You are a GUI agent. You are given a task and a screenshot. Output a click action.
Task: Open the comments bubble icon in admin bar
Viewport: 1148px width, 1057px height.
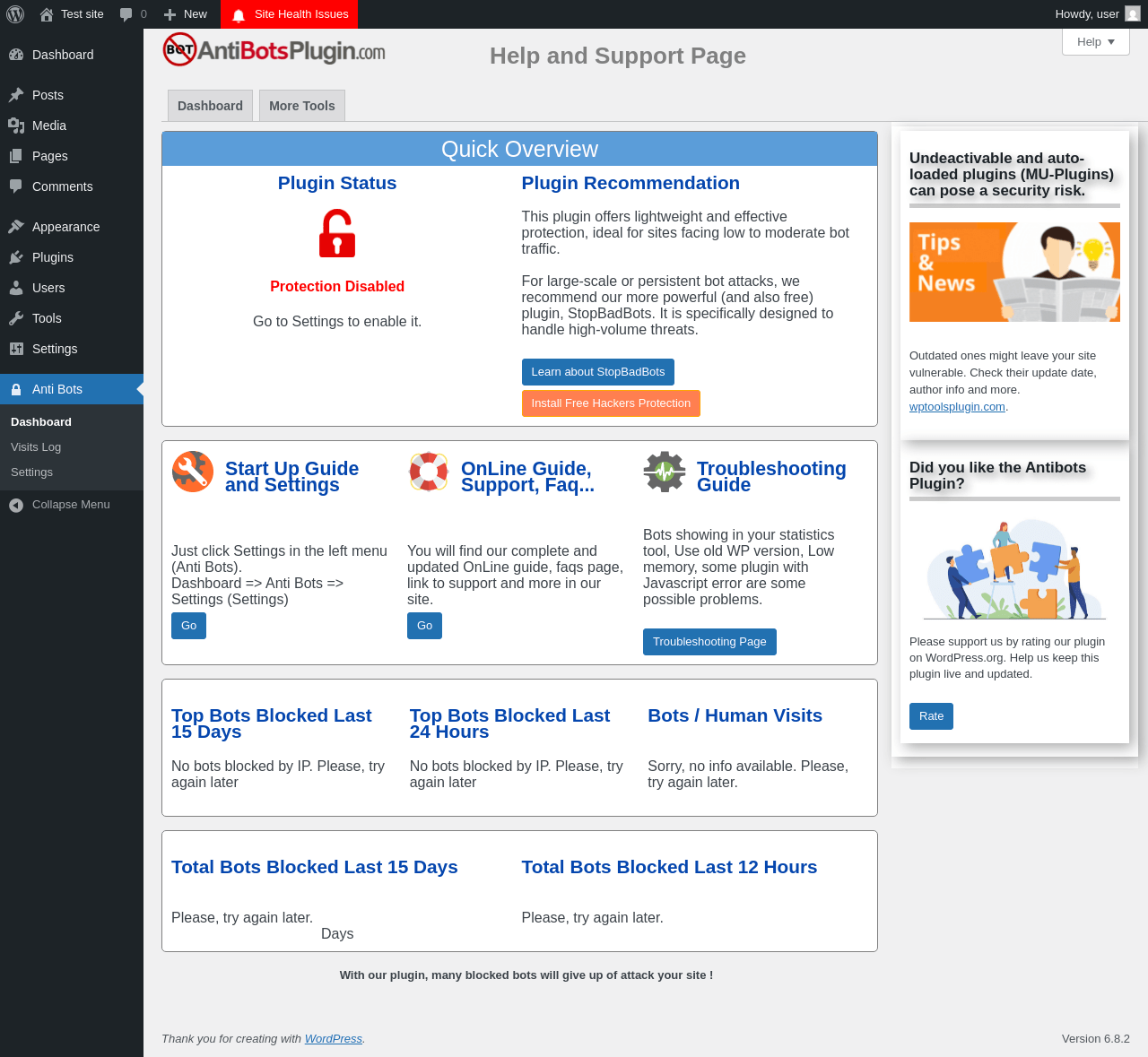126,14
